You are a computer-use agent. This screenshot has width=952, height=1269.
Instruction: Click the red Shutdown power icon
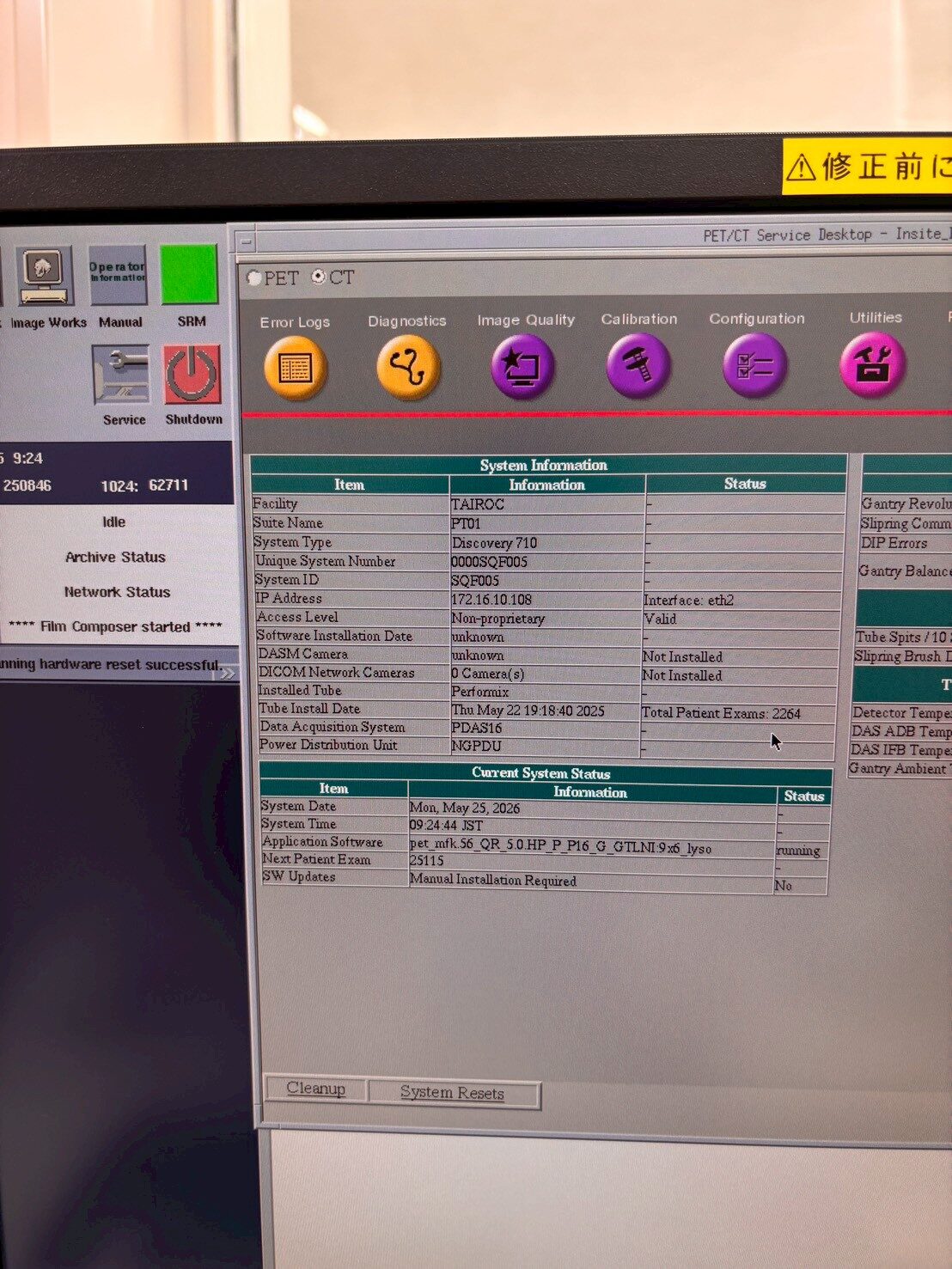coord(192,375)
